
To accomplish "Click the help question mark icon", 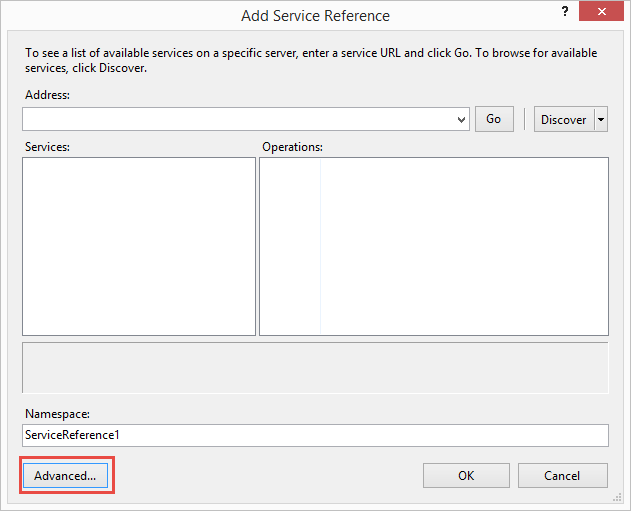I will click(565, 11).
